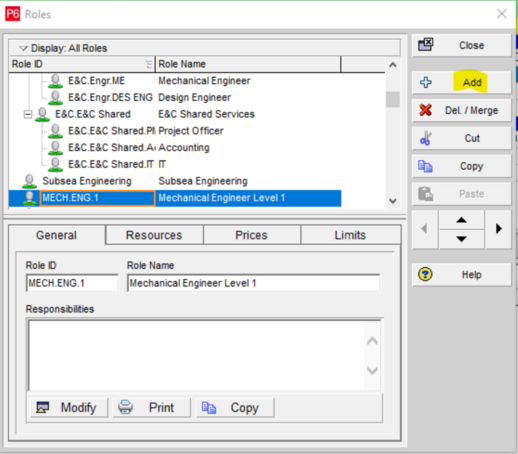Click Mechanical Engineer Level 1 name cell
Screen dimensions: 518x454
click(x=248, y=198)
